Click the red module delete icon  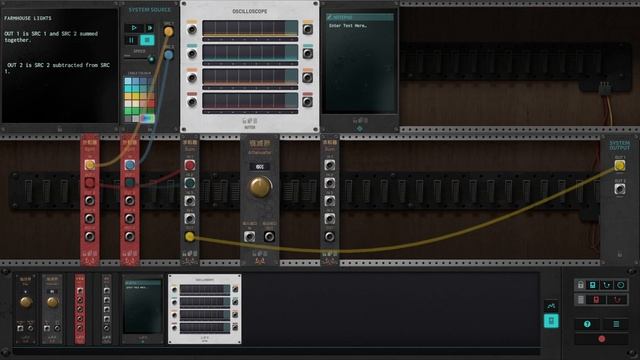point(596,300)
